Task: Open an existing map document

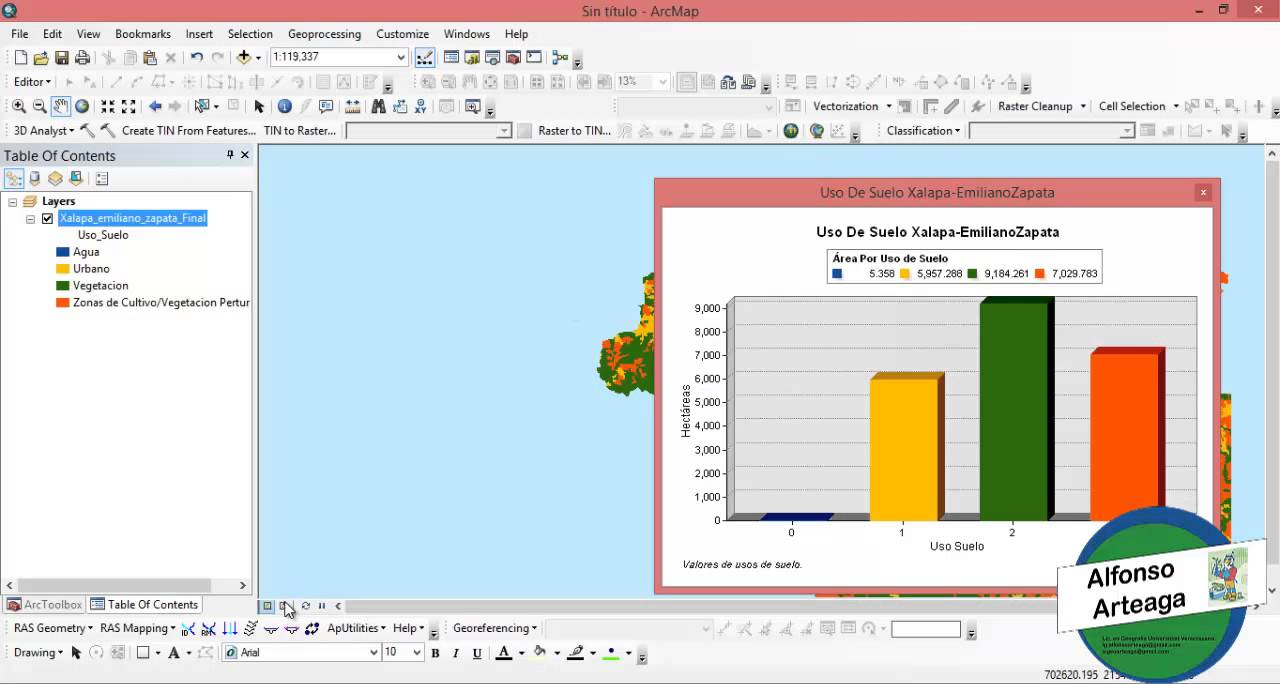Action: 41,58
